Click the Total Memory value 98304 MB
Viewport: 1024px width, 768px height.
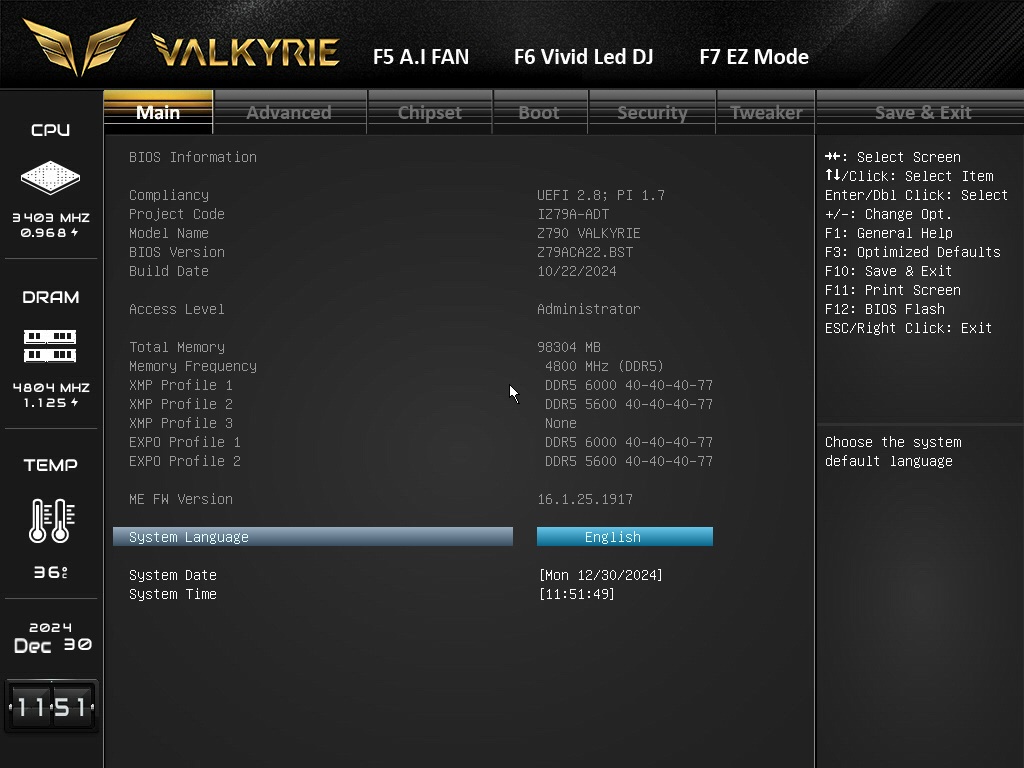tap(569, 347)
